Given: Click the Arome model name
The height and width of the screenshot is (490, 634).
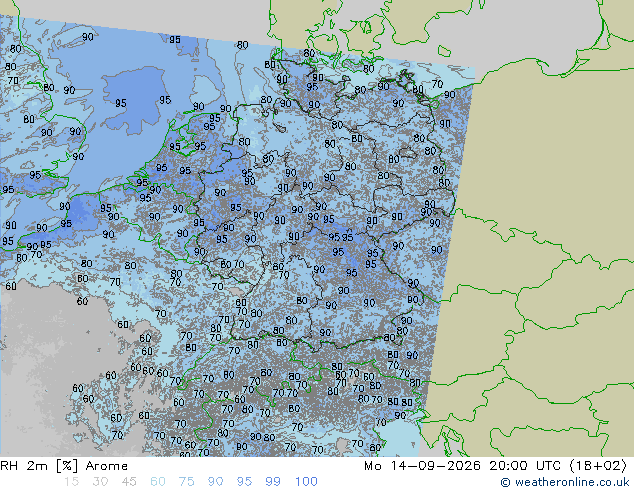Looking at the screenshot, I should (107, 466).
